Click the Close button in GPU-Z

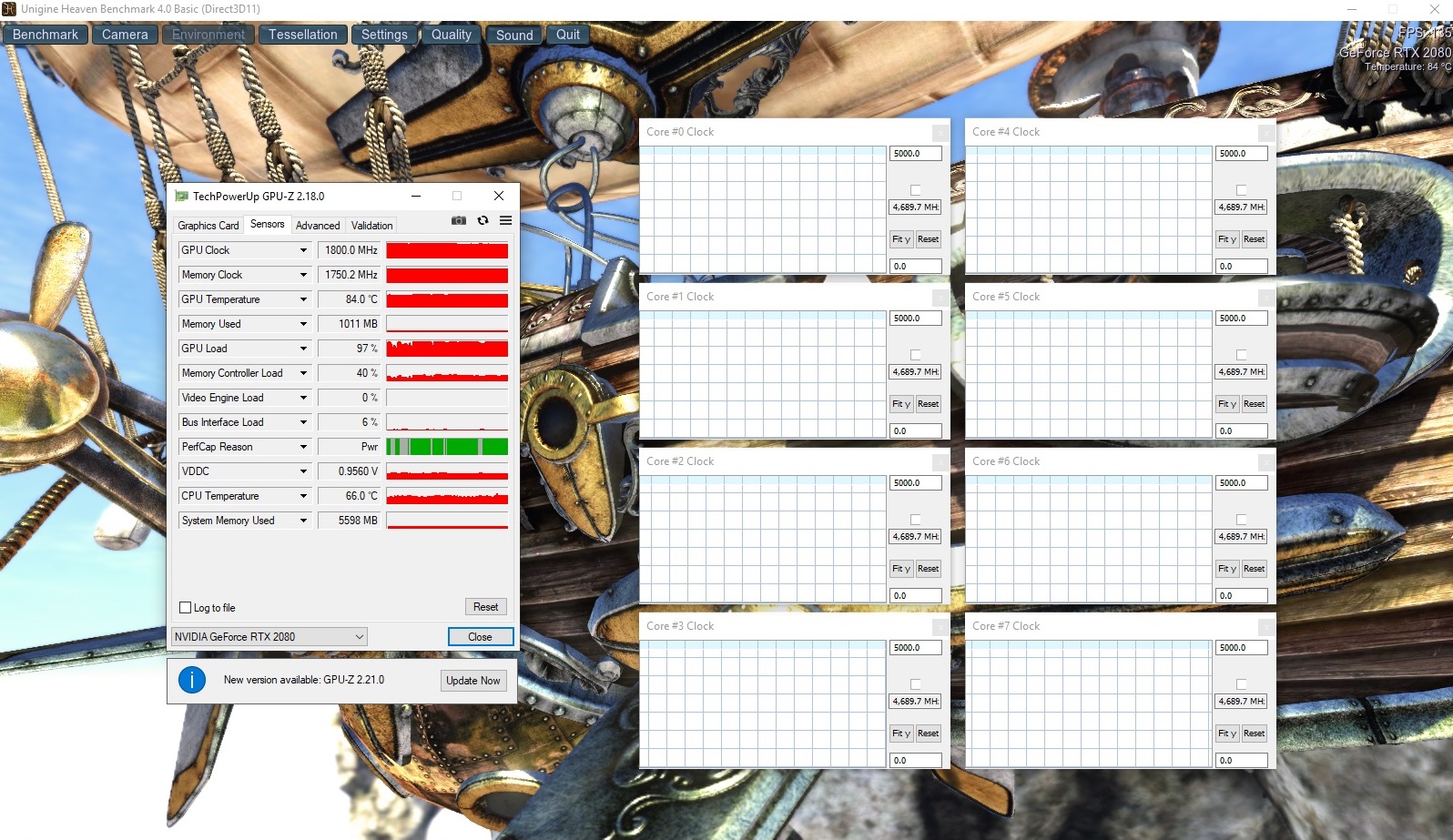(x=481, y=637)
